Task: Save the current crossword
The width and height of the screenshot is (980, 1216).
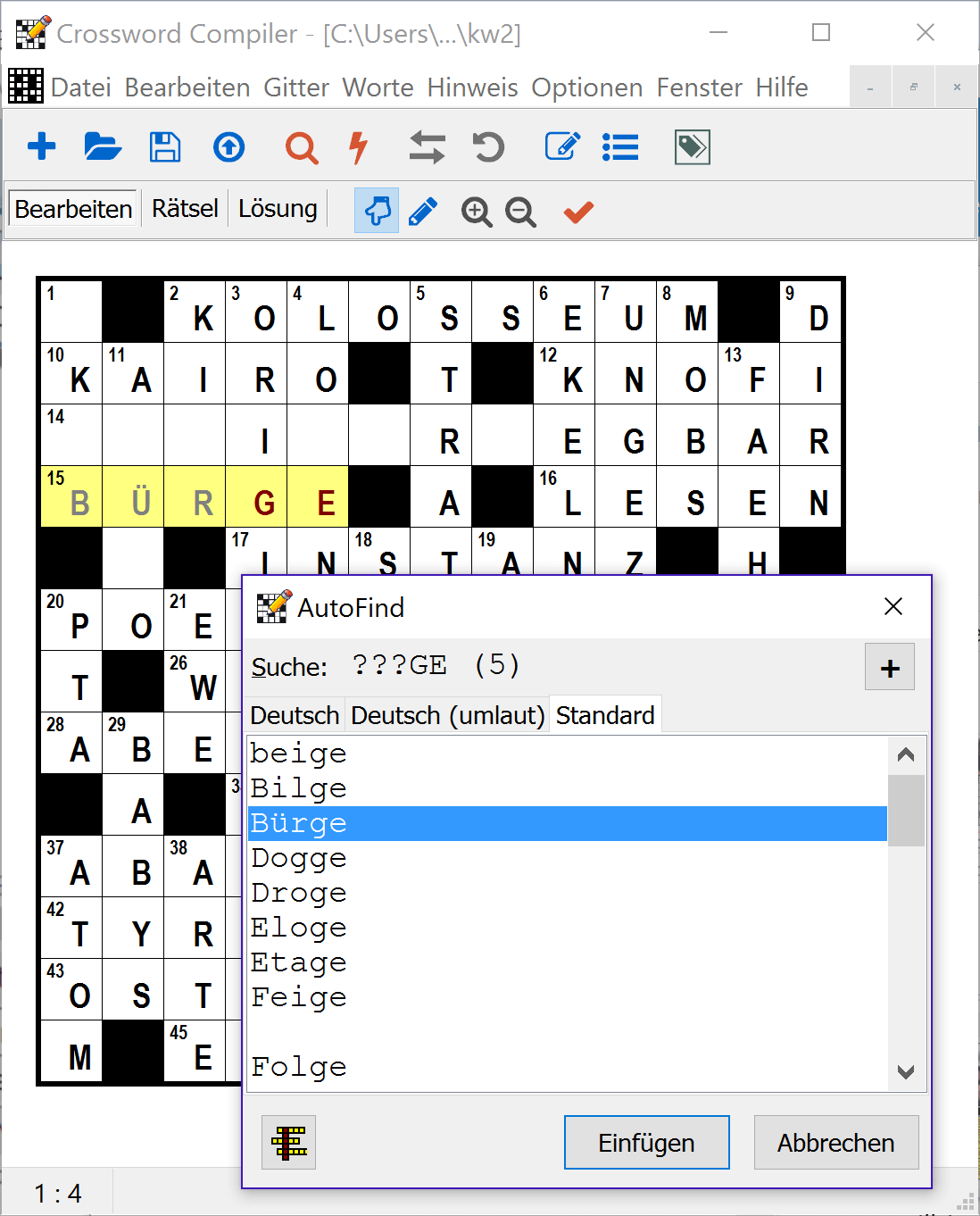Action: pos(165,146)
